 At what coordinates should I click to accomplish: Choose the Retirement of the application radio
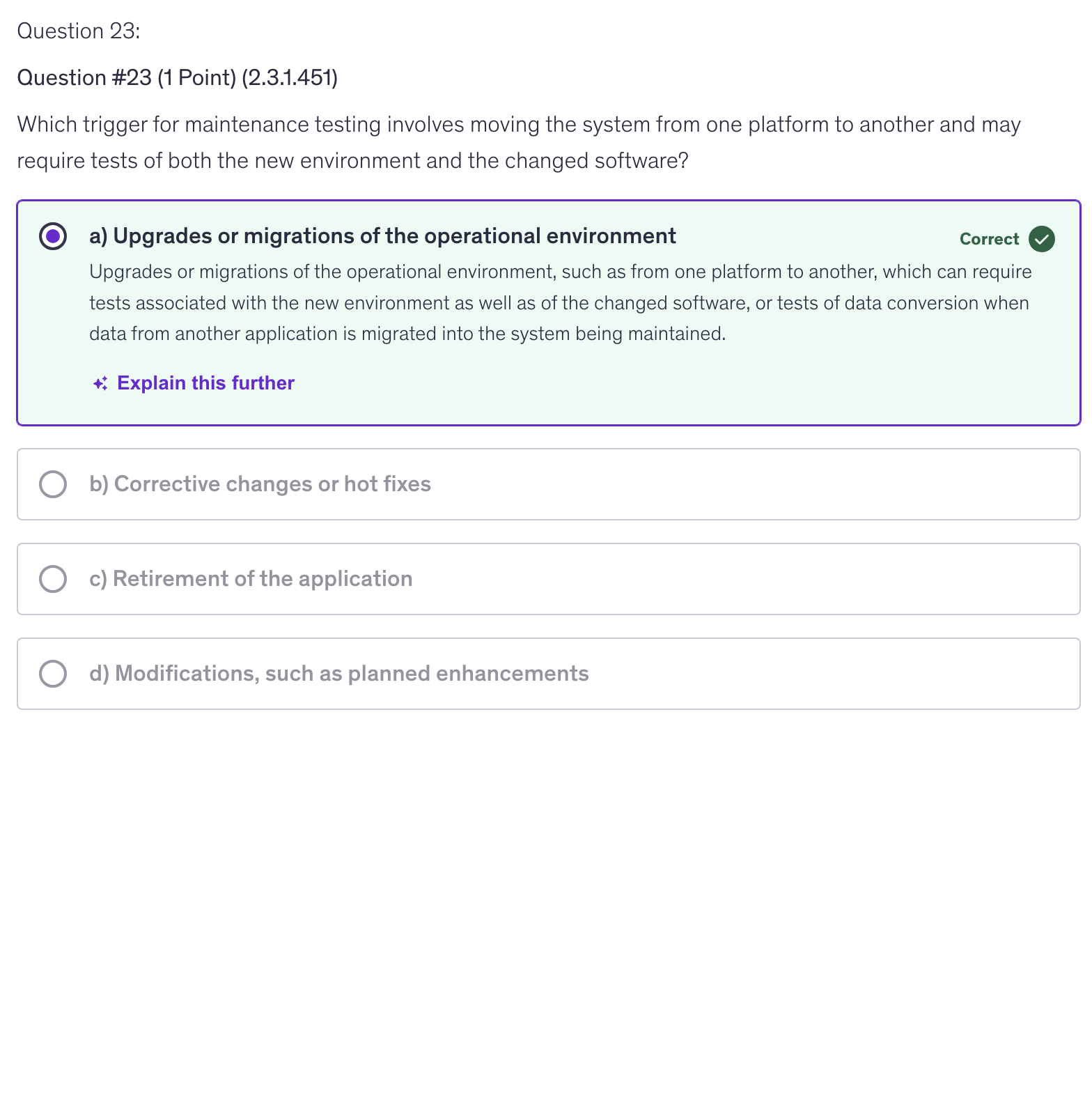[53, 579]
